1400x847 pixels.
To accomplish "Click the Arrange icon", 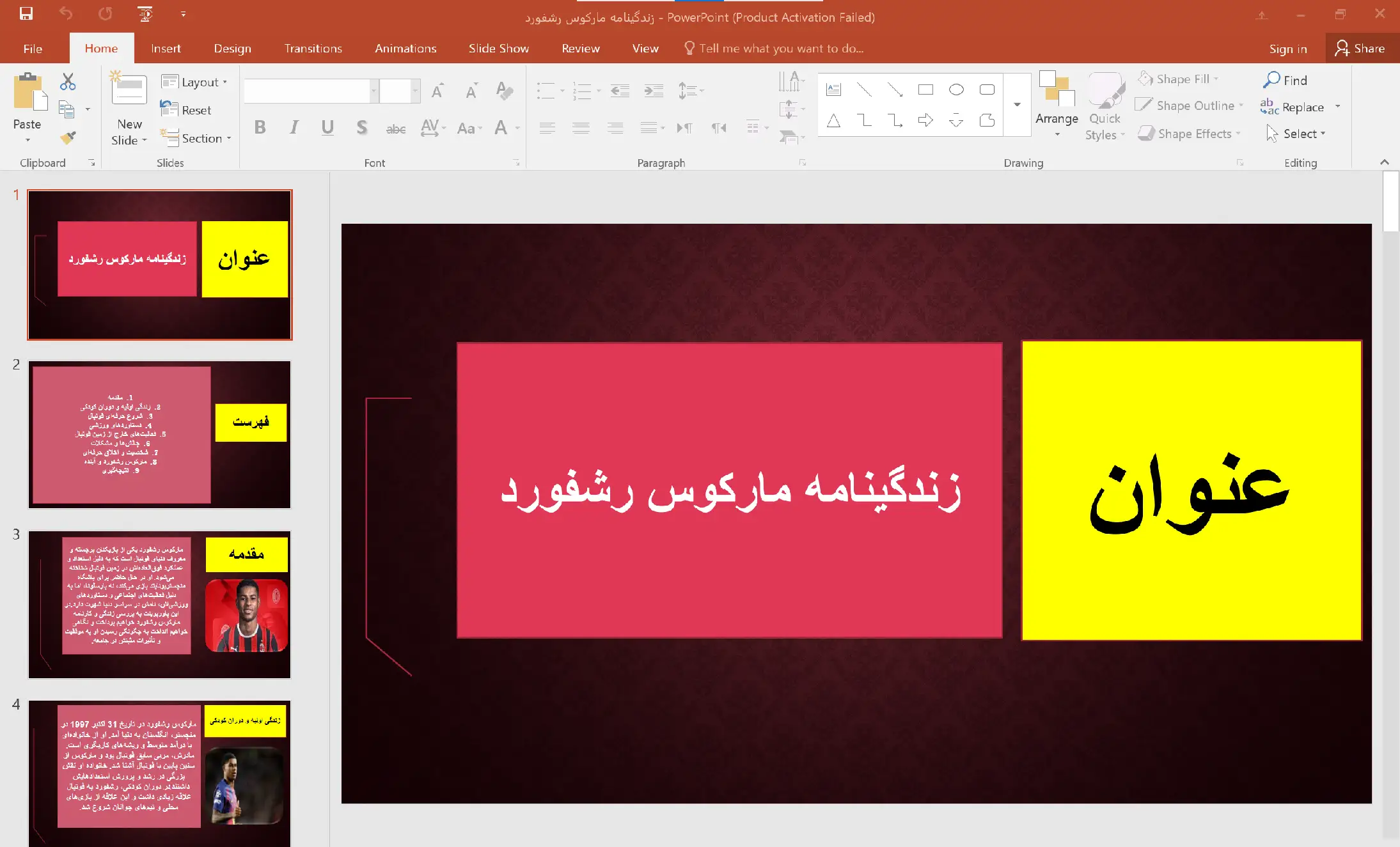I will (1057, 88).
